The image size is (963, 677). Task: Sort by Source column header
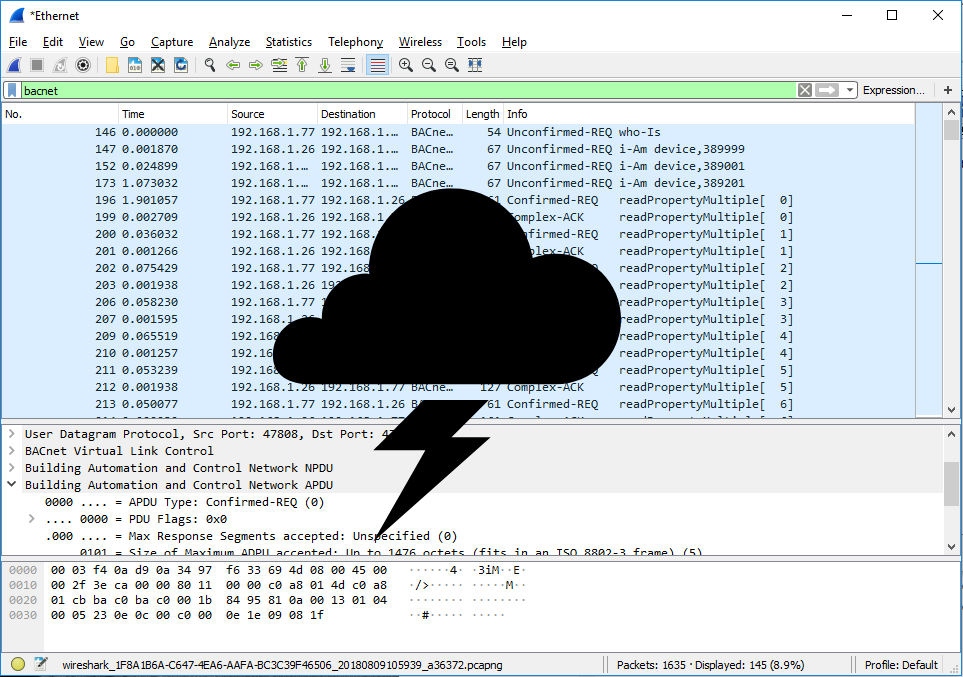click(x=272, y=114)
